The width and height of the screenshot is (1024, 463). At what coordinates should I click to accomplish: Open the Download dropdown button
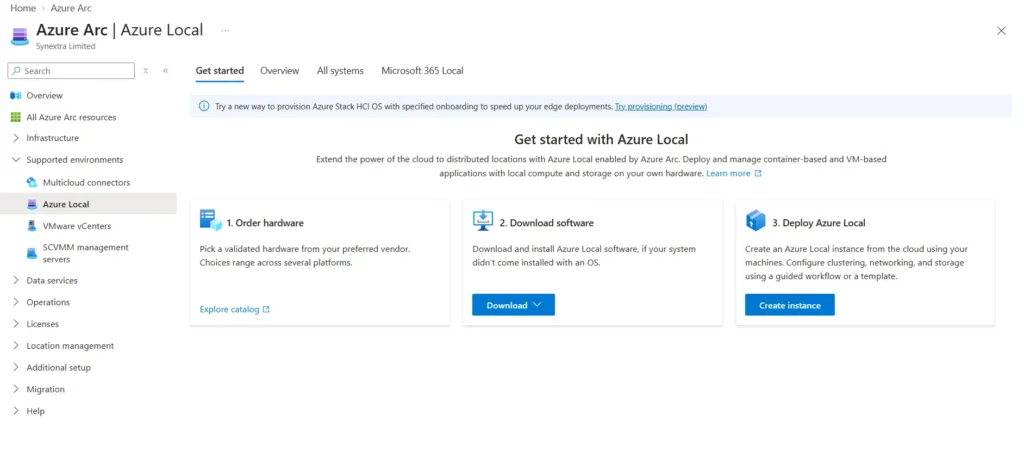tap(513, 305)
